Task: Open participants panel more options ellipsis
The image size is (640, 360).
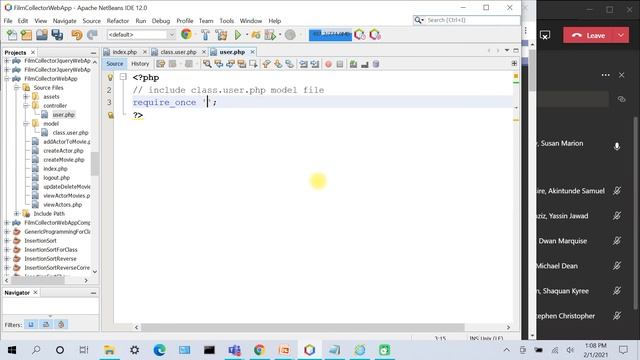Action: click(x=606, y=75)
